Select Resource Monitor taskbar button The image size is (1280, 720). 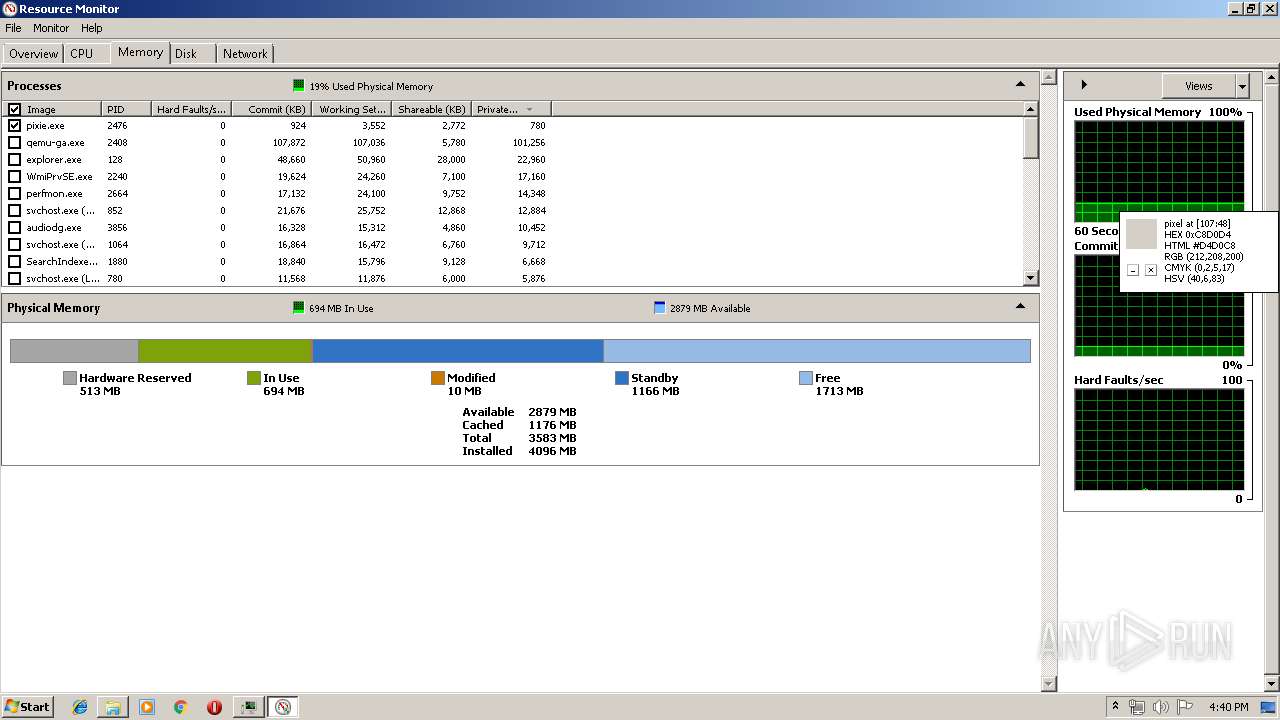(283, 707)
